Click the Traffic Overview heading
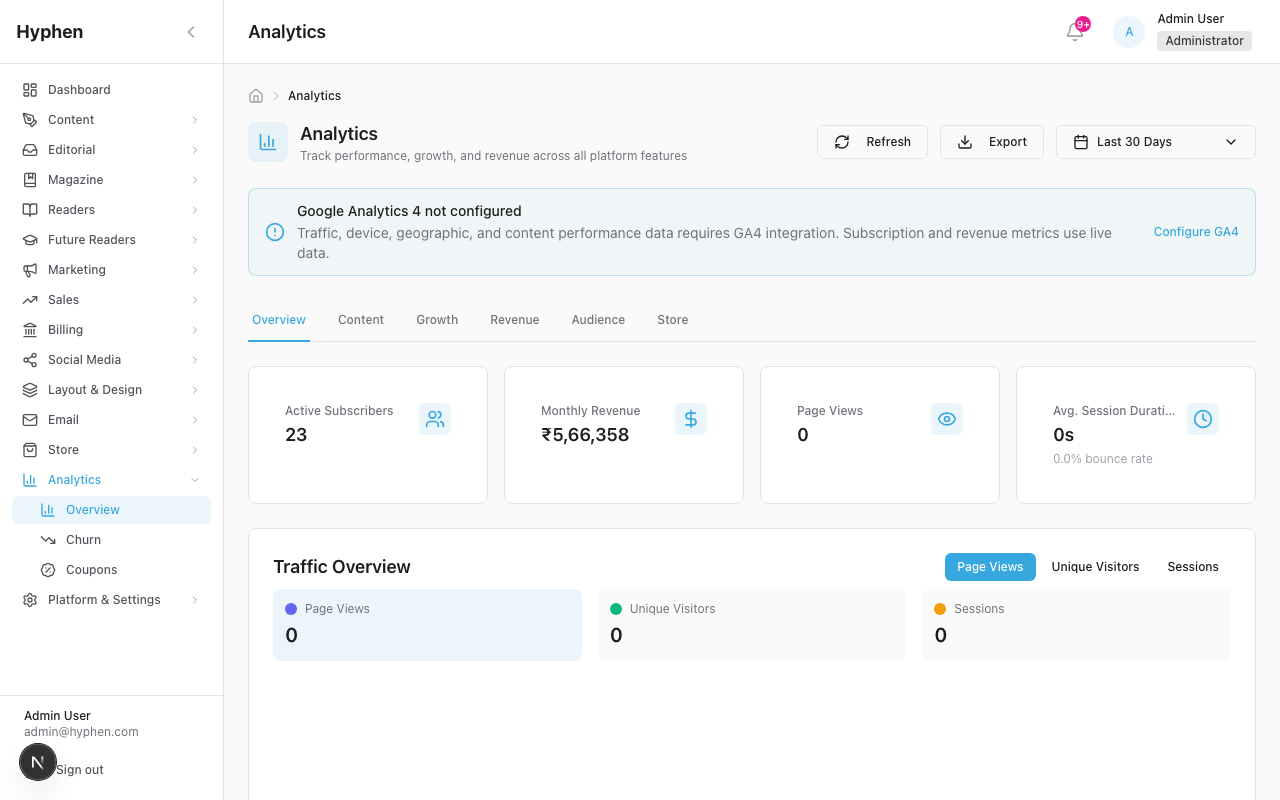The width and height of the screenshot is (1280, 800). [x=342, y=567]
